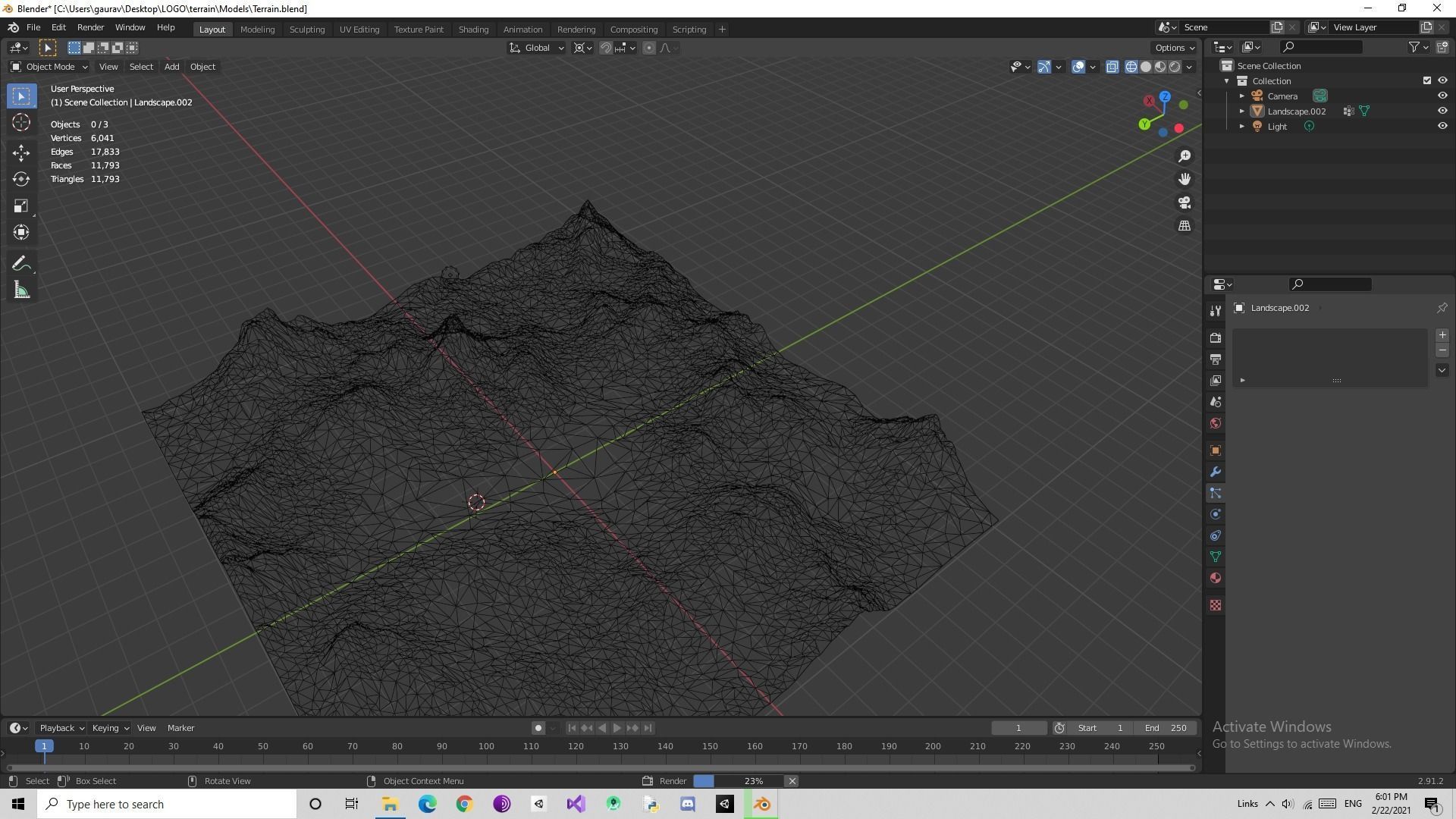1456x819 pixels.
Task: Open the Object Mode dropdown
Action: click(x=49, y=67)
